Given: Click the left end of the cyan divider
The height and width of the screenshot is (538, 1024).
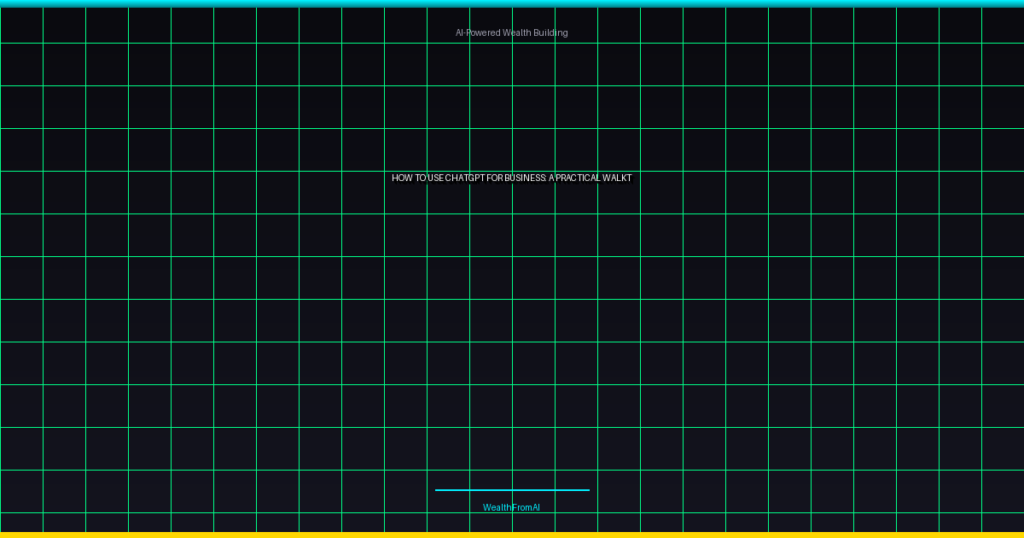Looking at the screenshot, I should click(438, 490).
